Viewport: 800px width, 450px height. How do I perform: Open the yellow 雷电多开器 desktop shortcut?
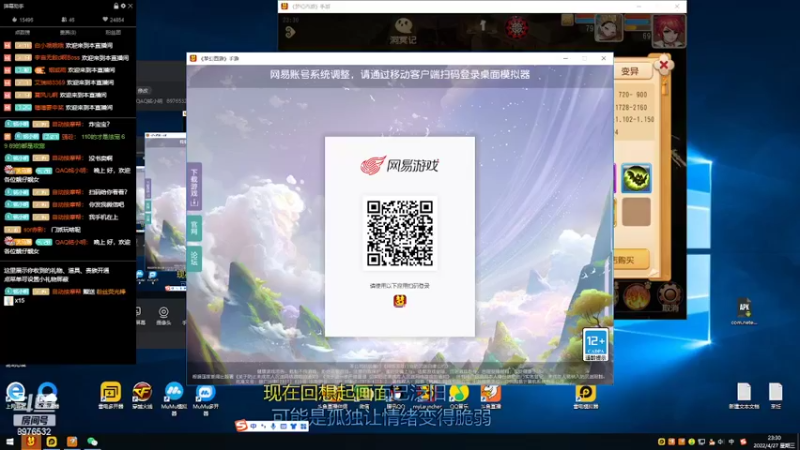(x=110, y=395)
